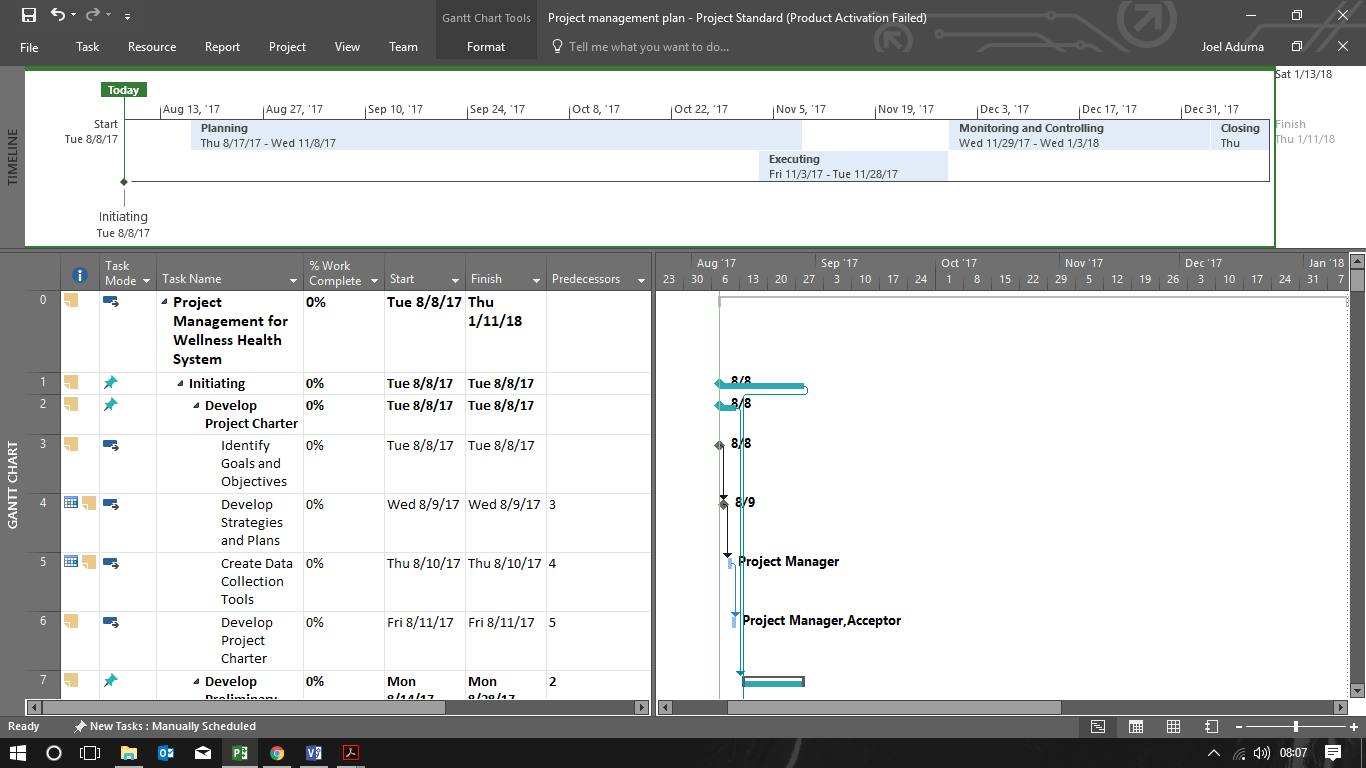Open the Finish column filter dropdown
The height and width of the screenshot is (768, 1366).
point(535,281)
